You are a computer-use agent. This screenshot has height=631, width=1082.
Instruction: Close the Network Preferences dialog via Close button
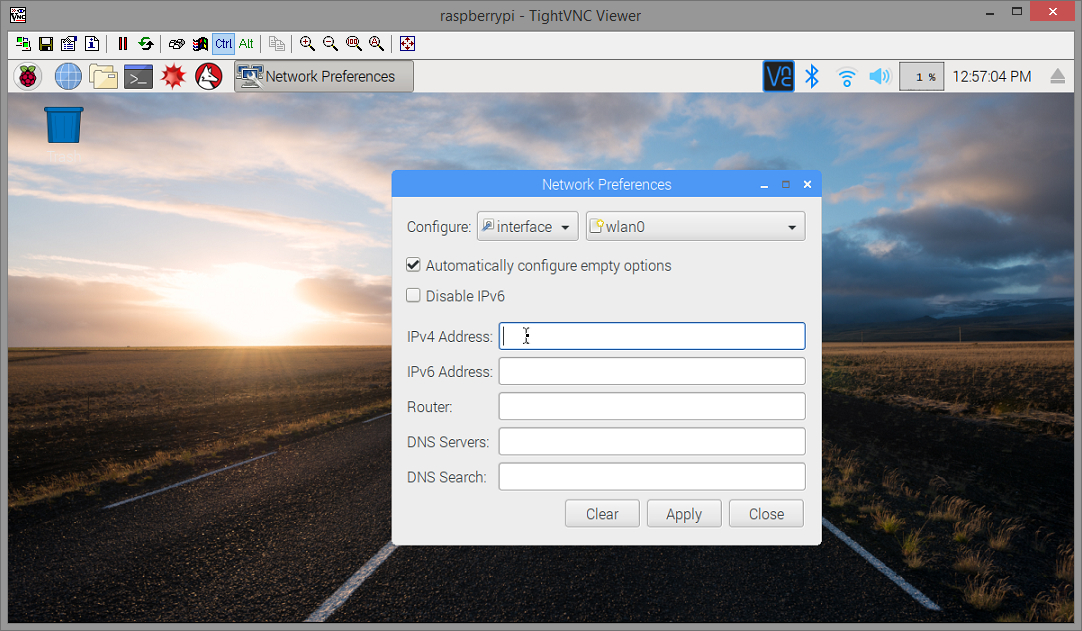pyautogui.click(x=766, y=514)
